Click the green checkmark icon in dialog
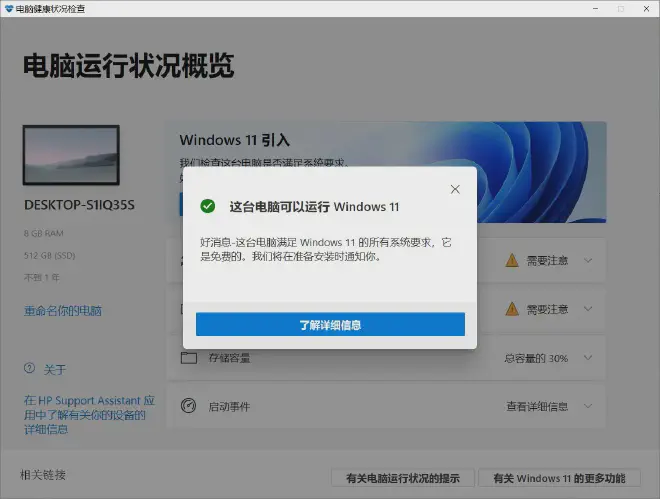Image resolution: width=660 pixels, height=499 pixels. tap(208, 206)
